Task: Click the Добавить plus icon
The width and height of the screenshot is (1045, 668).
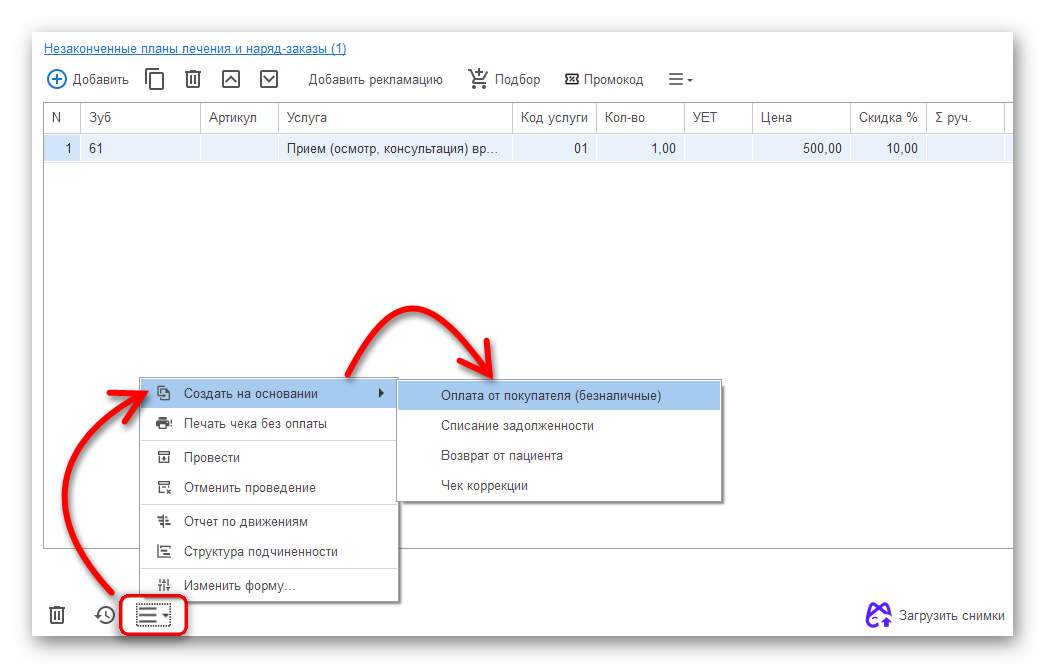Action: click(57, 79)
